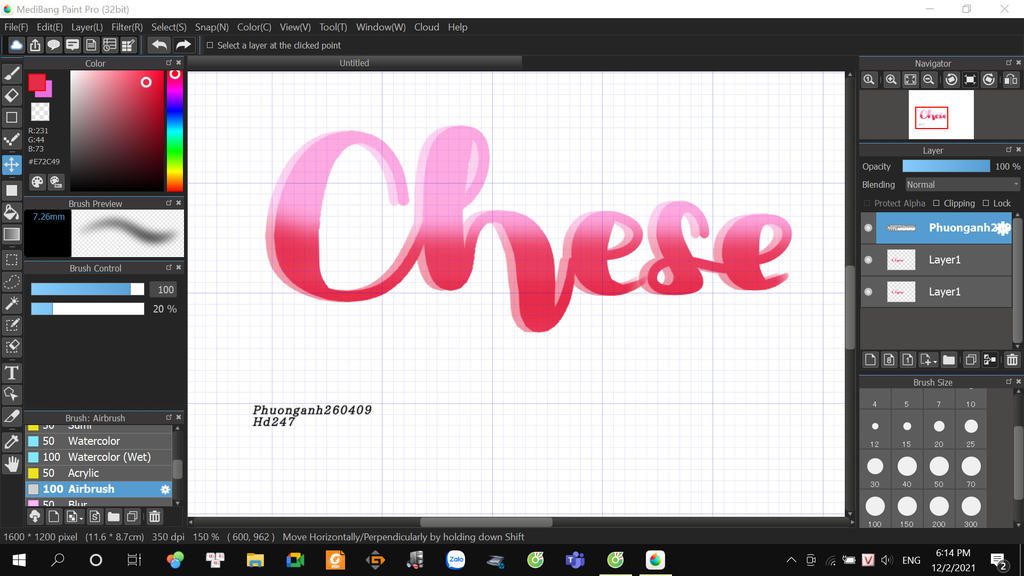
Task: Hide the Phuonganh text layer
Action: click(x=868, y=228)
